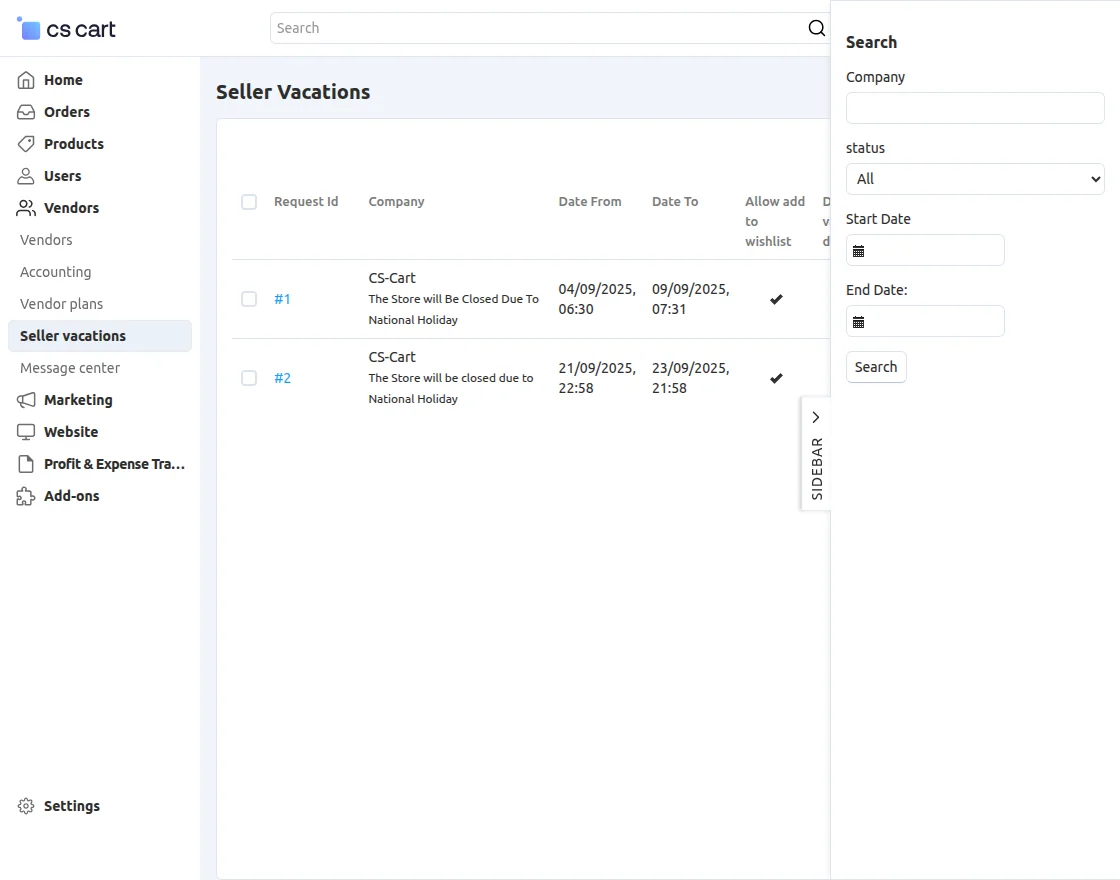The height and width of the screenshot is (880, 1120).
Task: Open the Start Date calendar icon
Action: click(x=858, y=251)
